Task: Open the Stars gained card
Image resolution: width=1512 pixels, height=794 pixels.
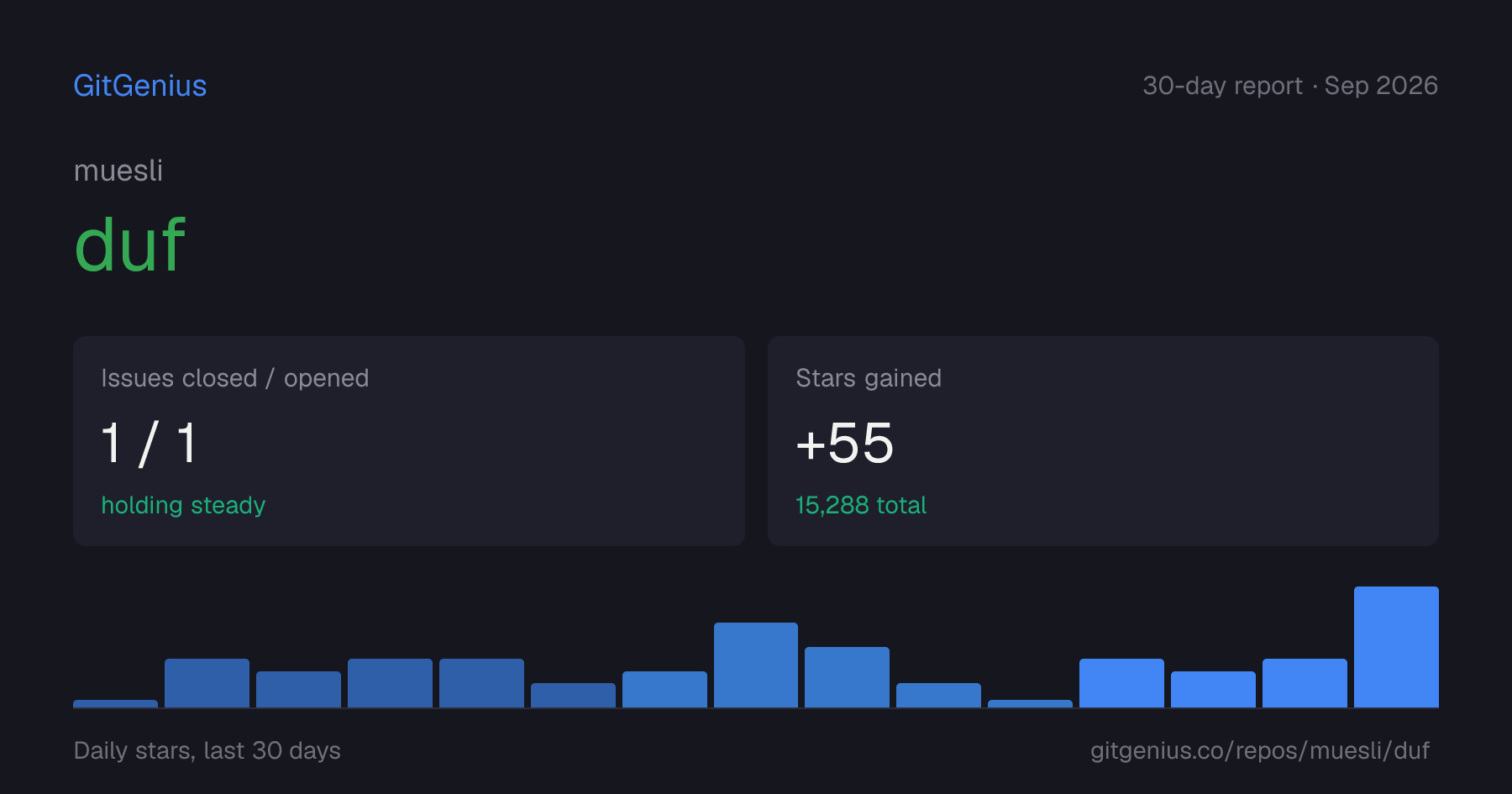Action: pos(1103,441)
